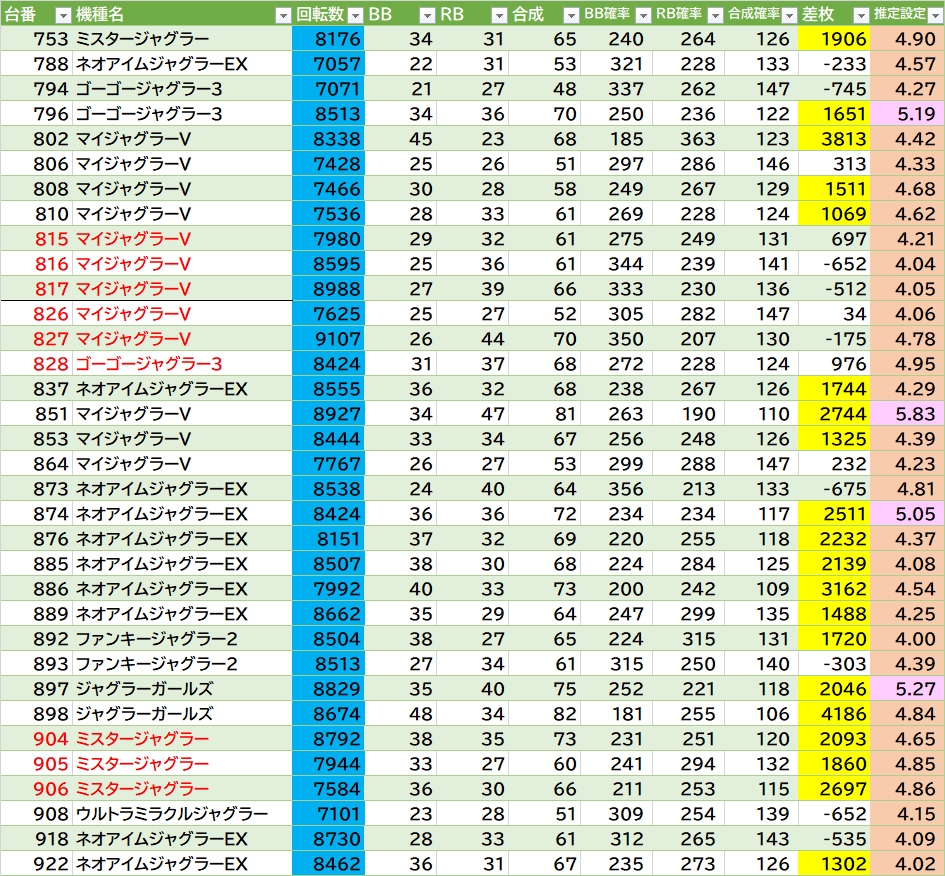Open the 台番 column filter dropdown
Image resolution: width=945 pixels, height=876 pixels.
[62, 15]
